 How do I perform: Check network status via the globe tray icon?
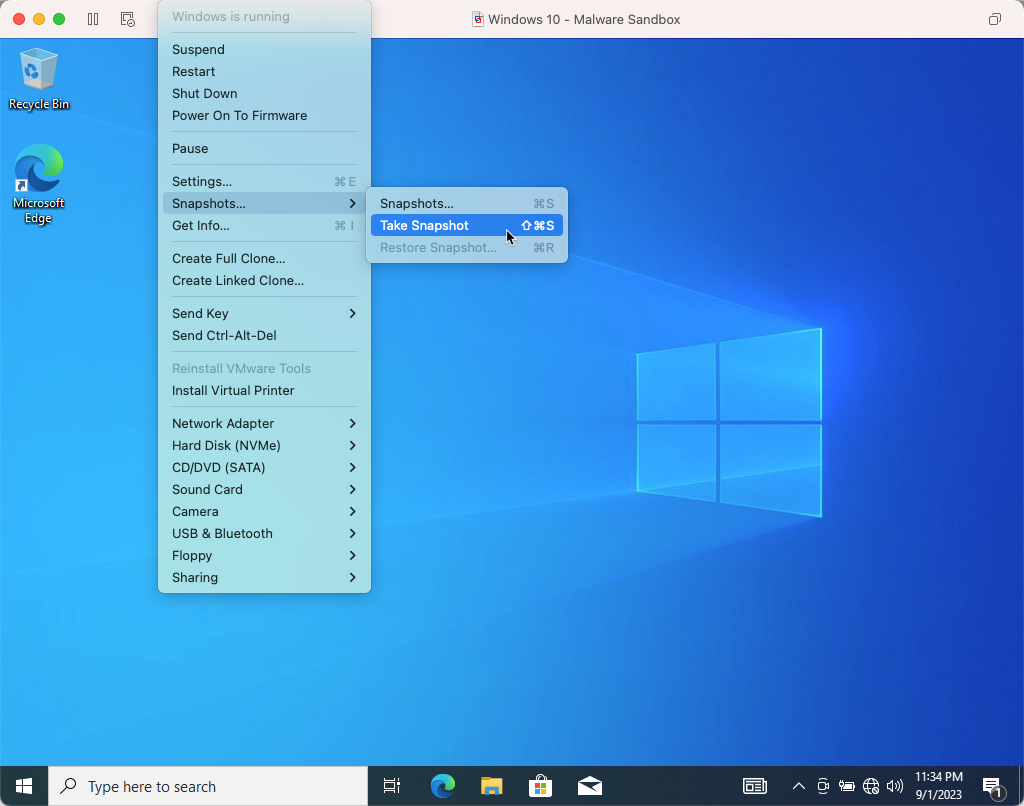[x=870, y=786]
